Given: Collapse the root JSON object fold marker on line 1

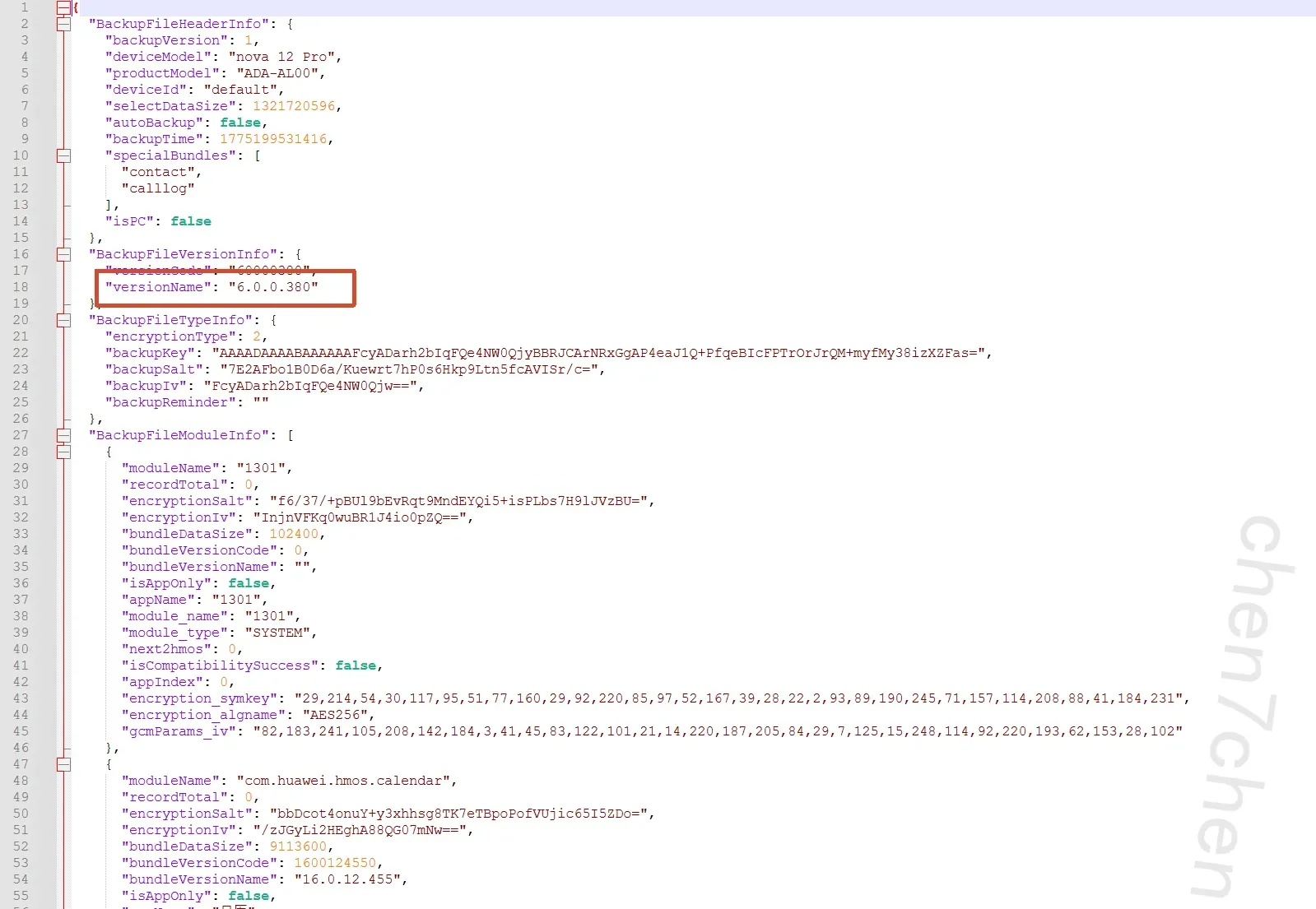Looking at the screenshot, I should pos(63,7).
